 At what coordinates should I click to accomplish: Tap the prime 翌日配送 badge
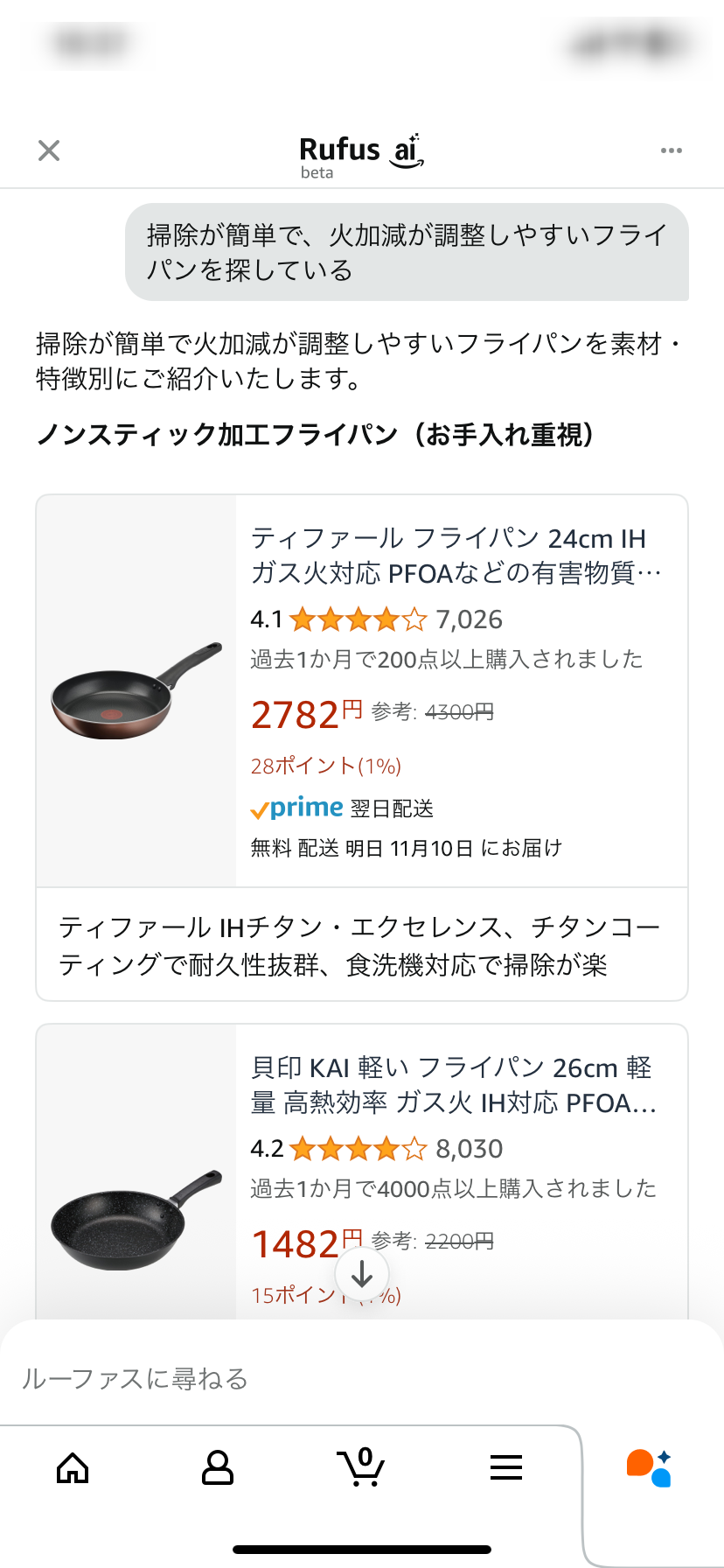click(x=342, y=808)
